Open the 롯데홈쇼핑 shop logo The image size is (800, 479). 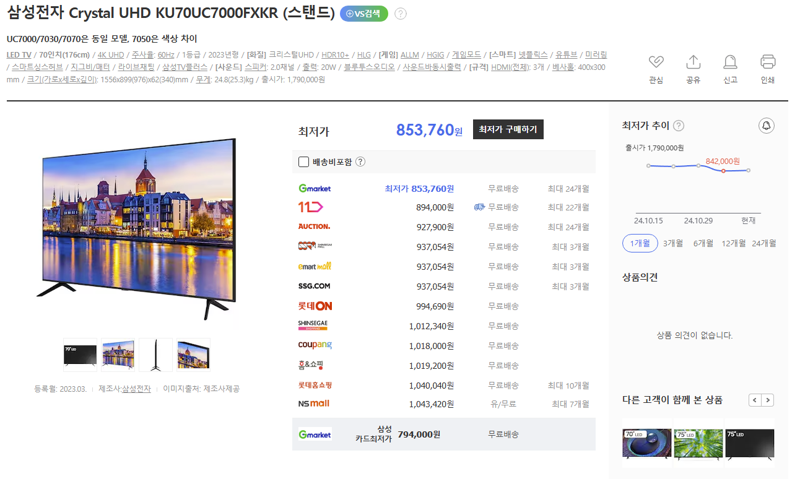pos(315,385)
